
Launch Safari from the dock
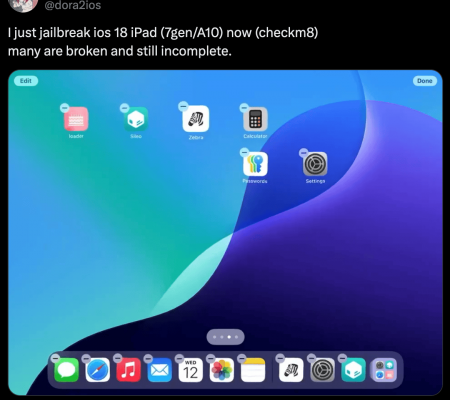98,370
